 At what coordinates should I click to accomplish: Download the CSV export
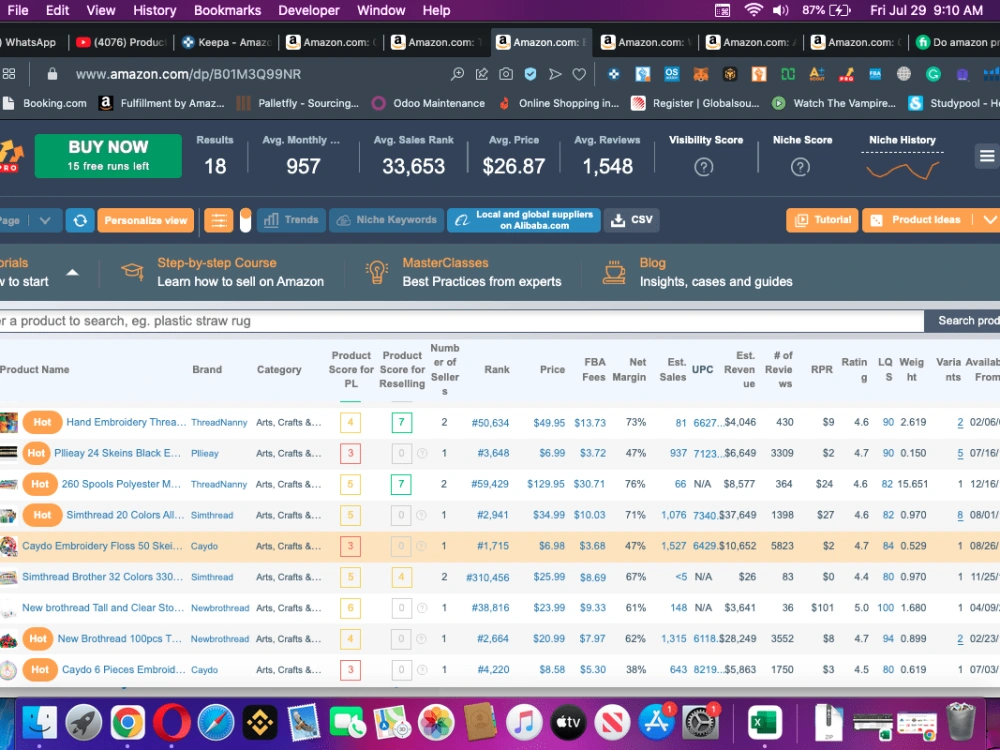631,220
